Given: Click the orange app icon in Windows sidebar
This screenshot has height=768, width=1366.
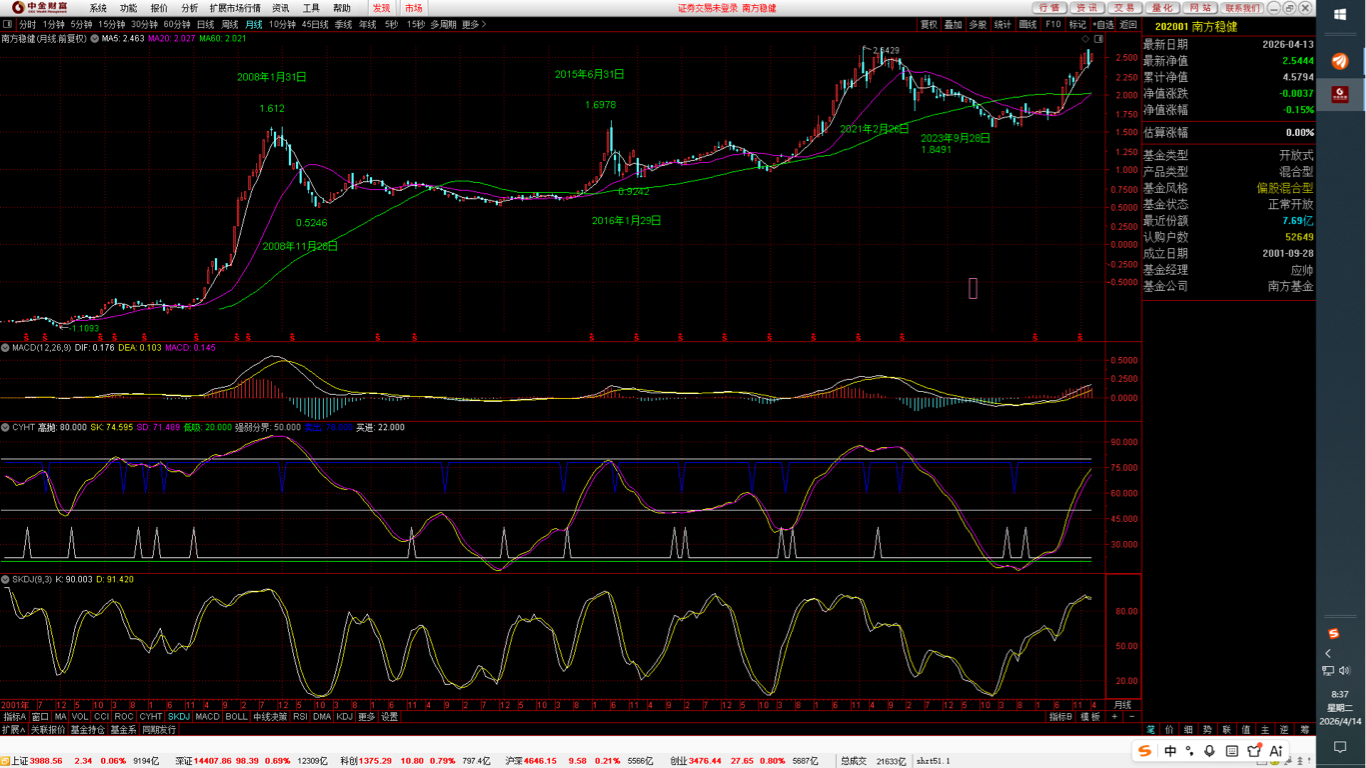Looking at the screenshot, I should tap(1340, 61).
